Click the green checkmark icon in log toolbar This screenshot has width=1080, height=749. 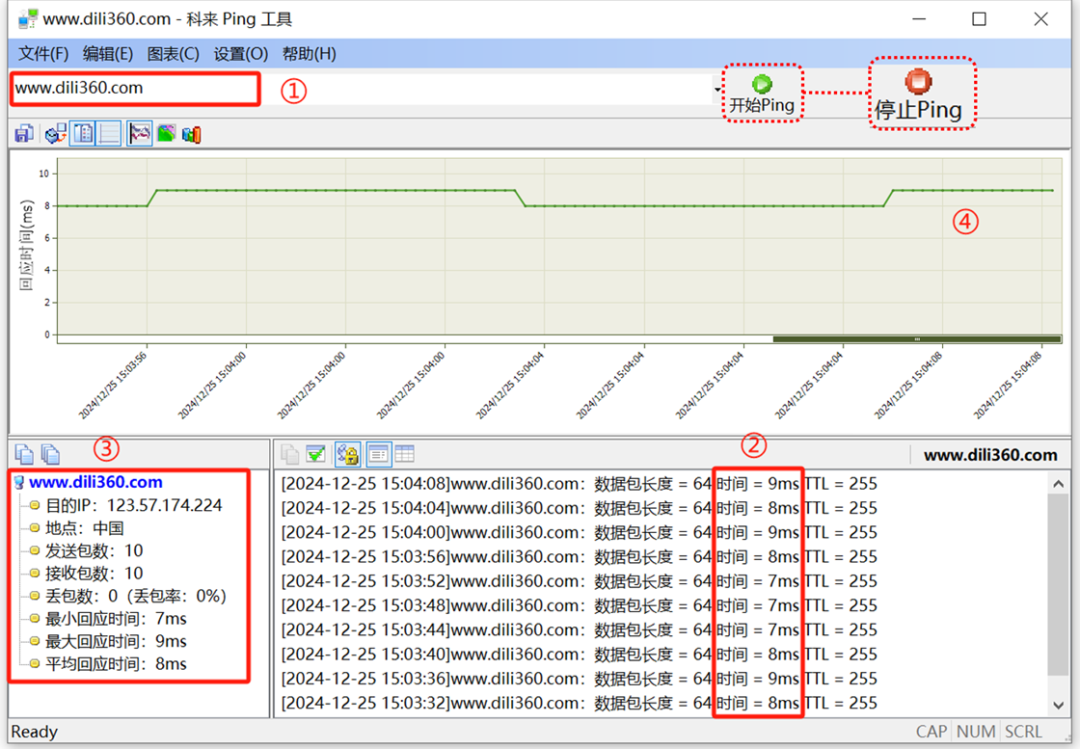[x=316, y=455]
